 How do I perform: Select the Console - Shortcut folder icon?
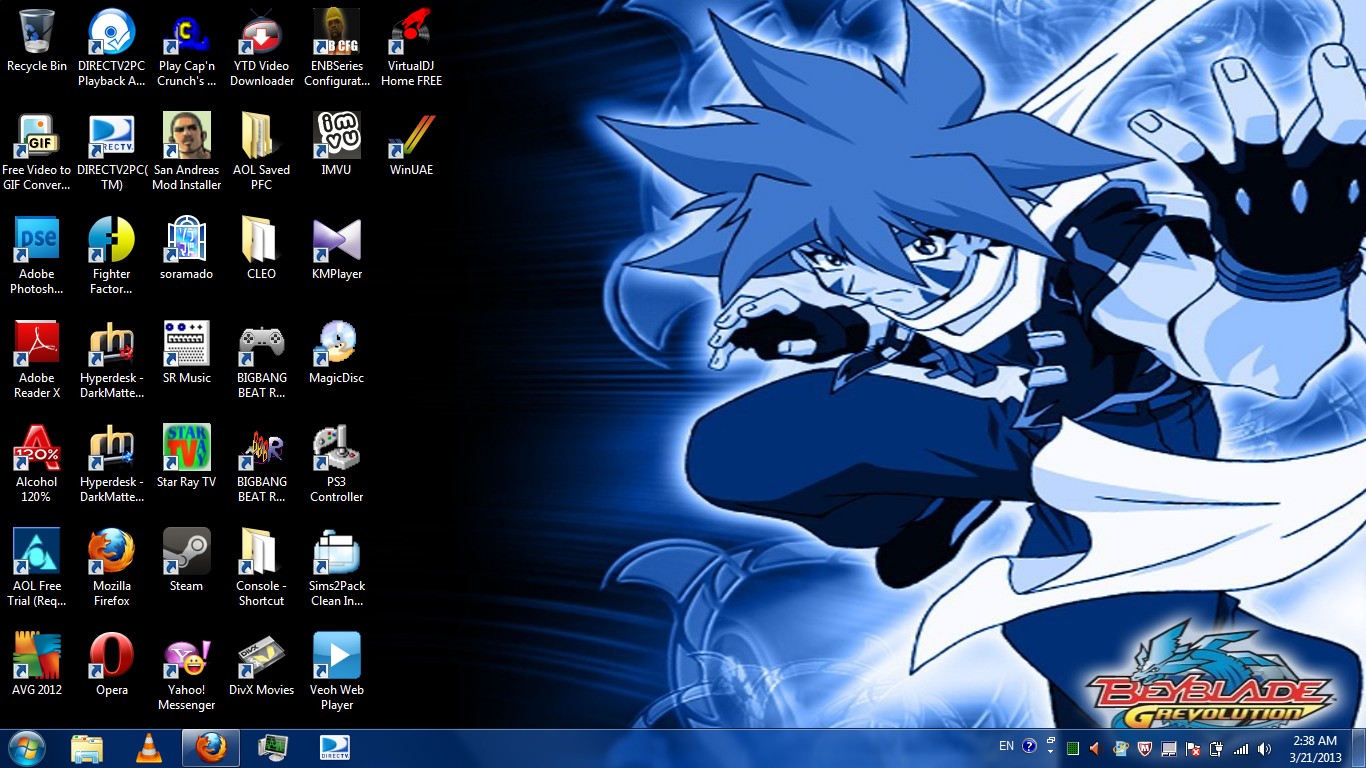click(x=262, y=568)
